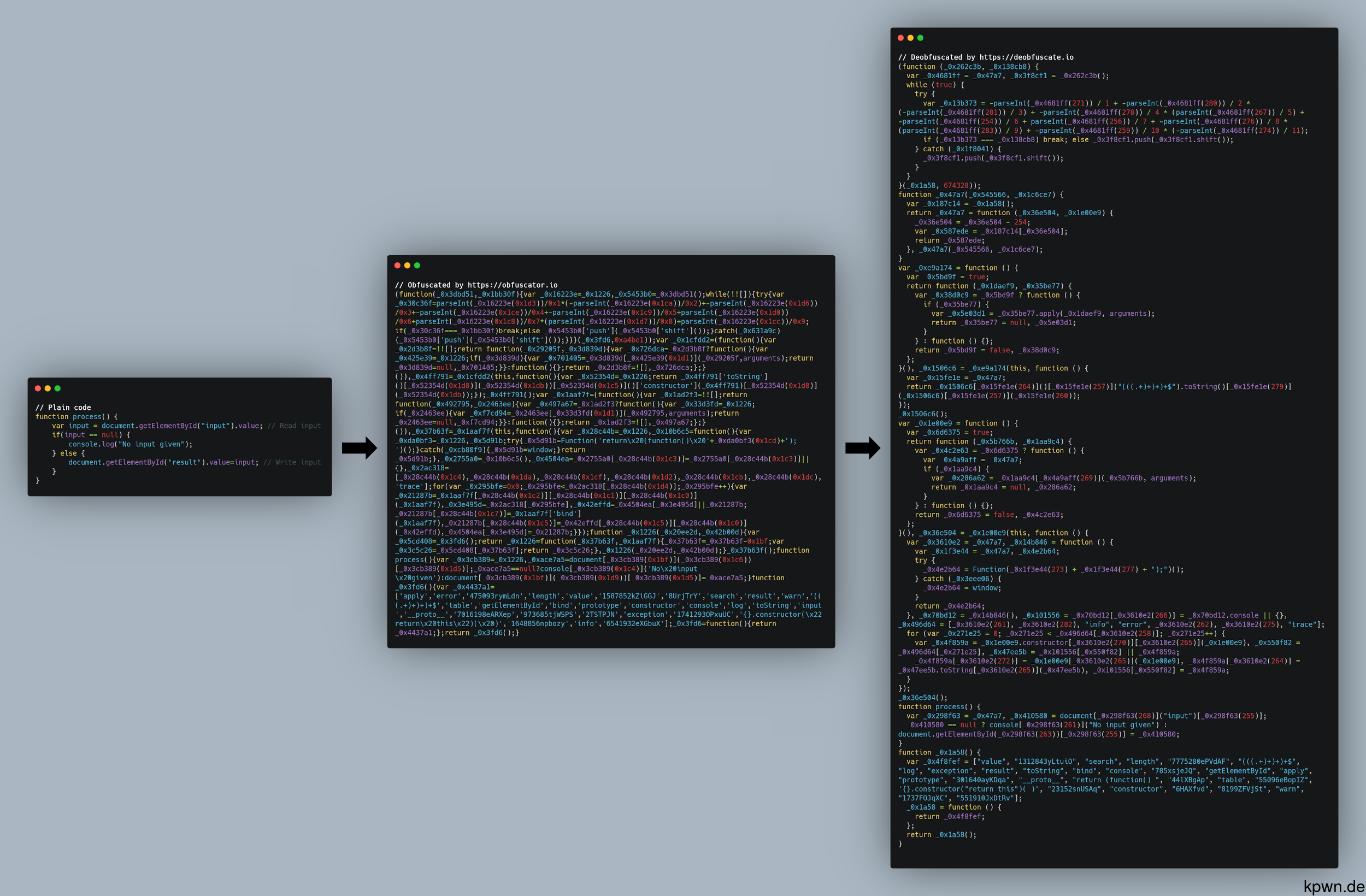
Task: Click the yellow minimize button on the Obfuscated window
Action: click(407, 265)
